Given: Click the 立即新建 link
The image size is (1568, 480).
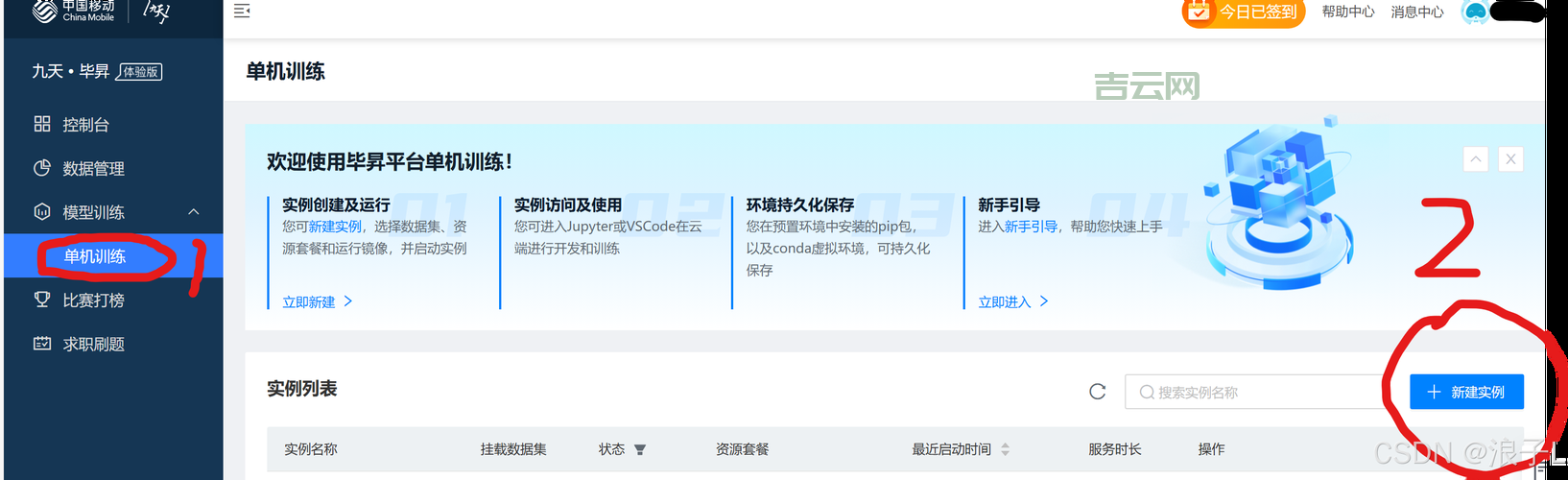Looking at the screenshot, I should coord(318,301).
